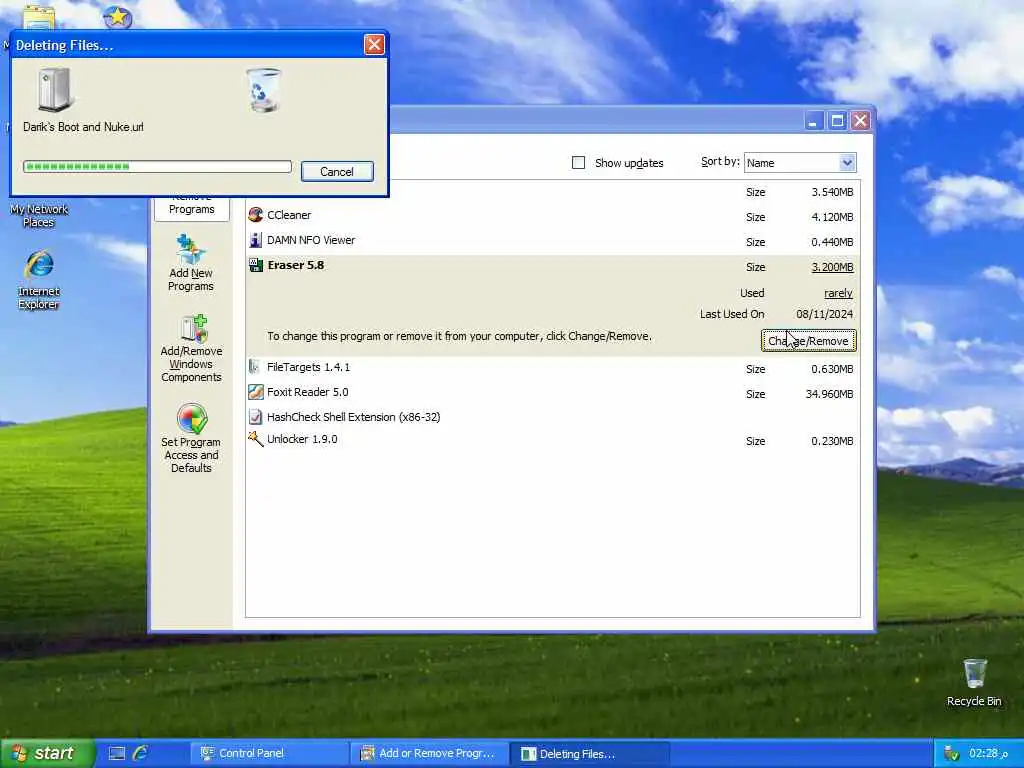Select the DAMN NFO Viewer entry text
This screenshot has height=768, width=1024.
tap(311, 240)
